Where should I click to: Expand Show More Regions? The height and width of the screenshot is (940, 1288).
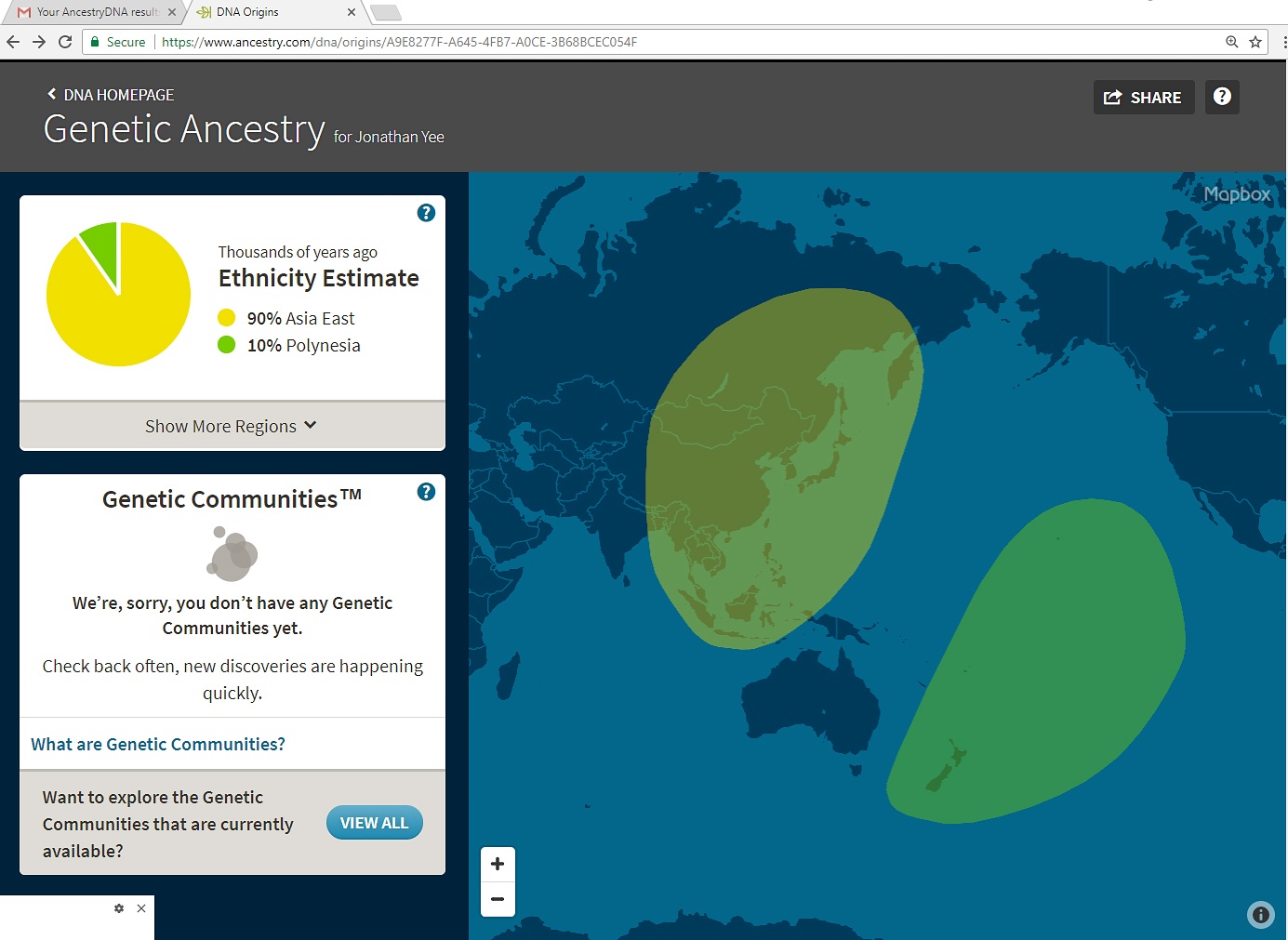click(232, 426)
